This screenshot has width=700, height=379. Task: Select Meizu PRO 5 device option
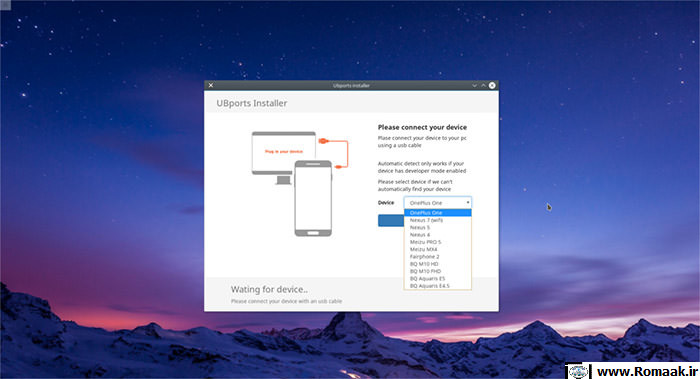[x=438, y=242]
